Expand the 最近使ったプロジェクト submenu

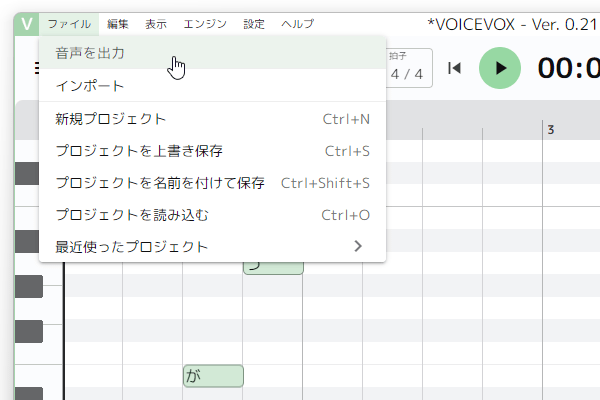[x=212, y=247]
